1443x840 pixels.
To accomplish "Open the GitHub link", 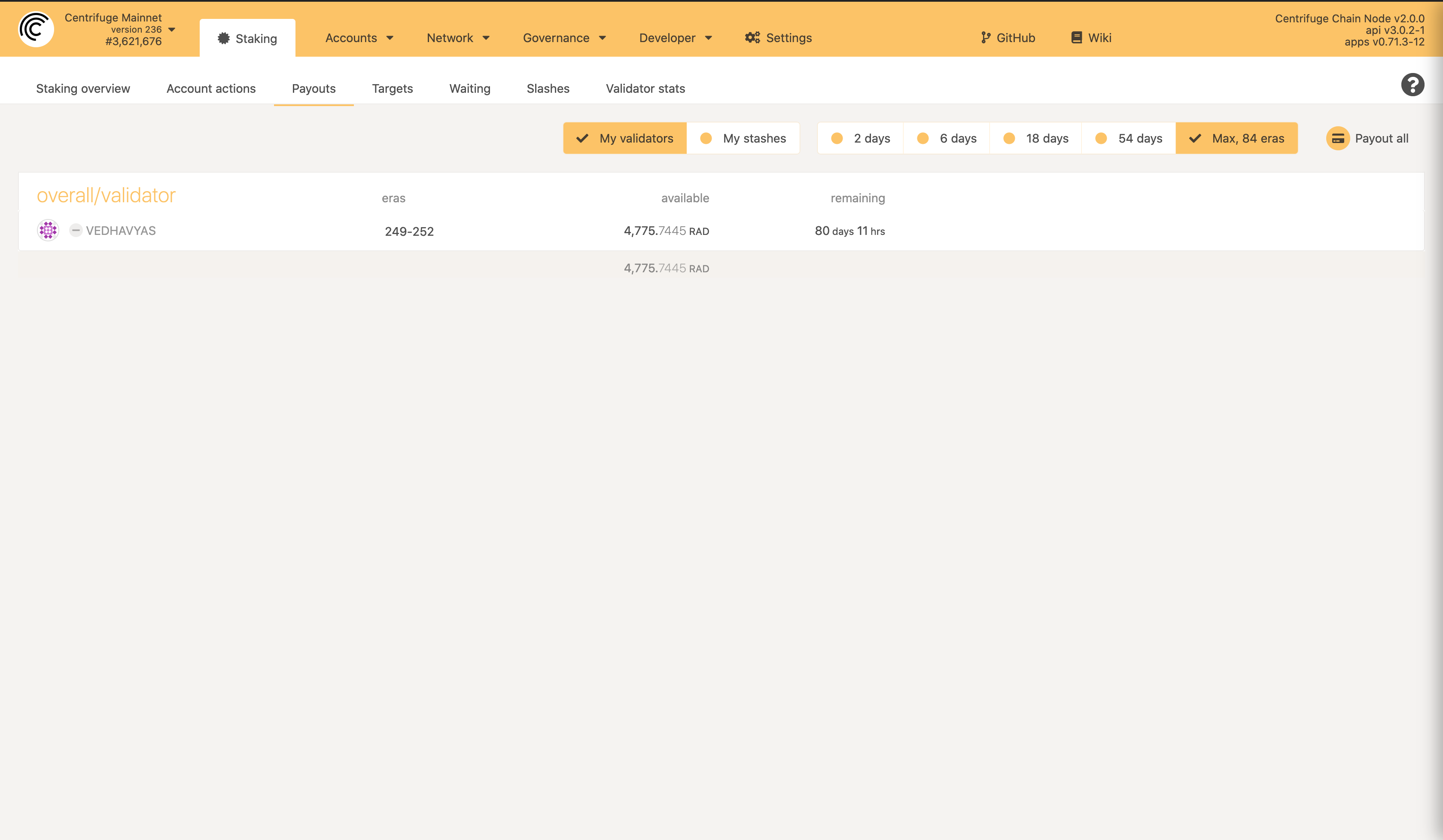I will click(1008, 38).
